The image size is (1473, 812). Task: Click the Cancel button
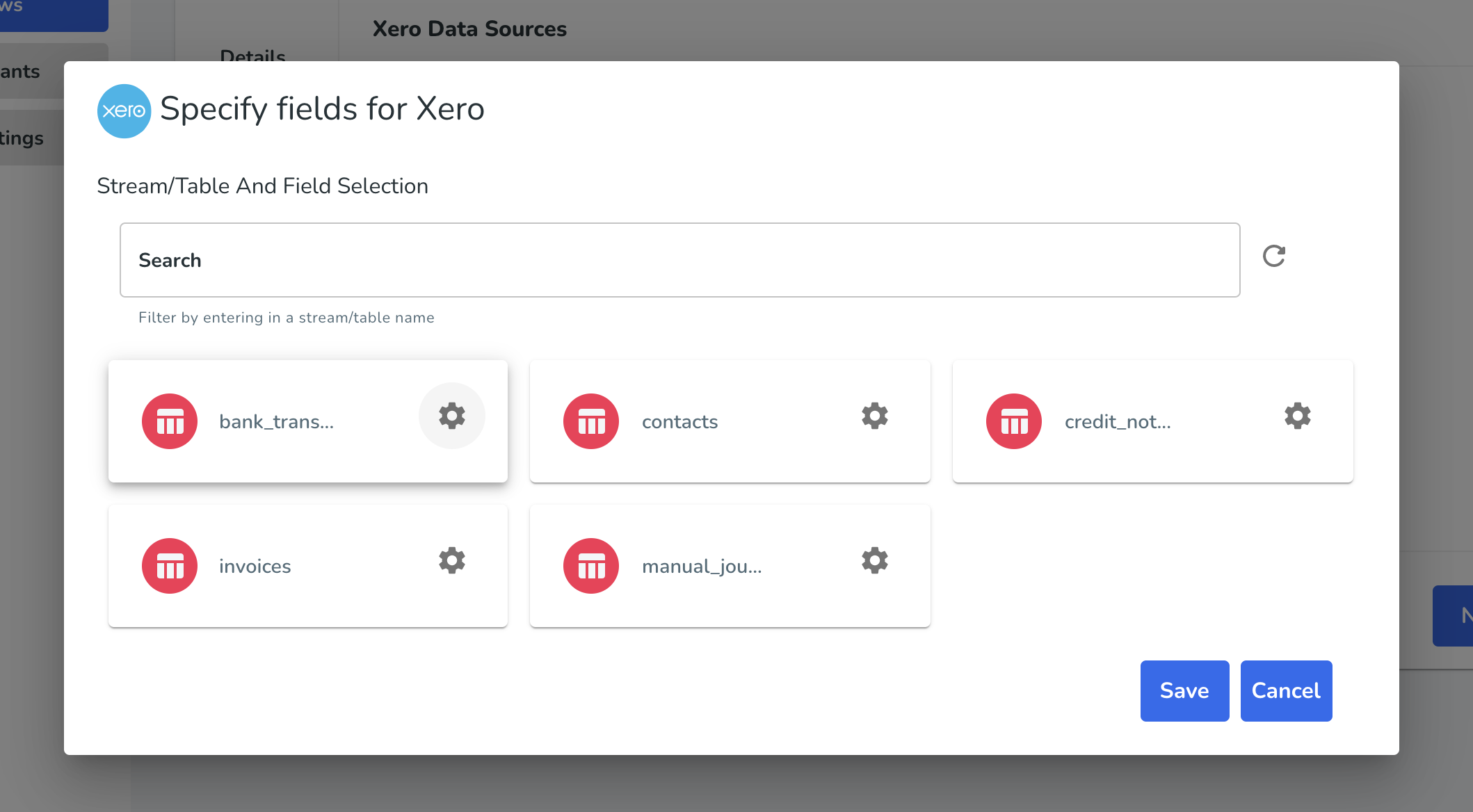(1287, 691)
